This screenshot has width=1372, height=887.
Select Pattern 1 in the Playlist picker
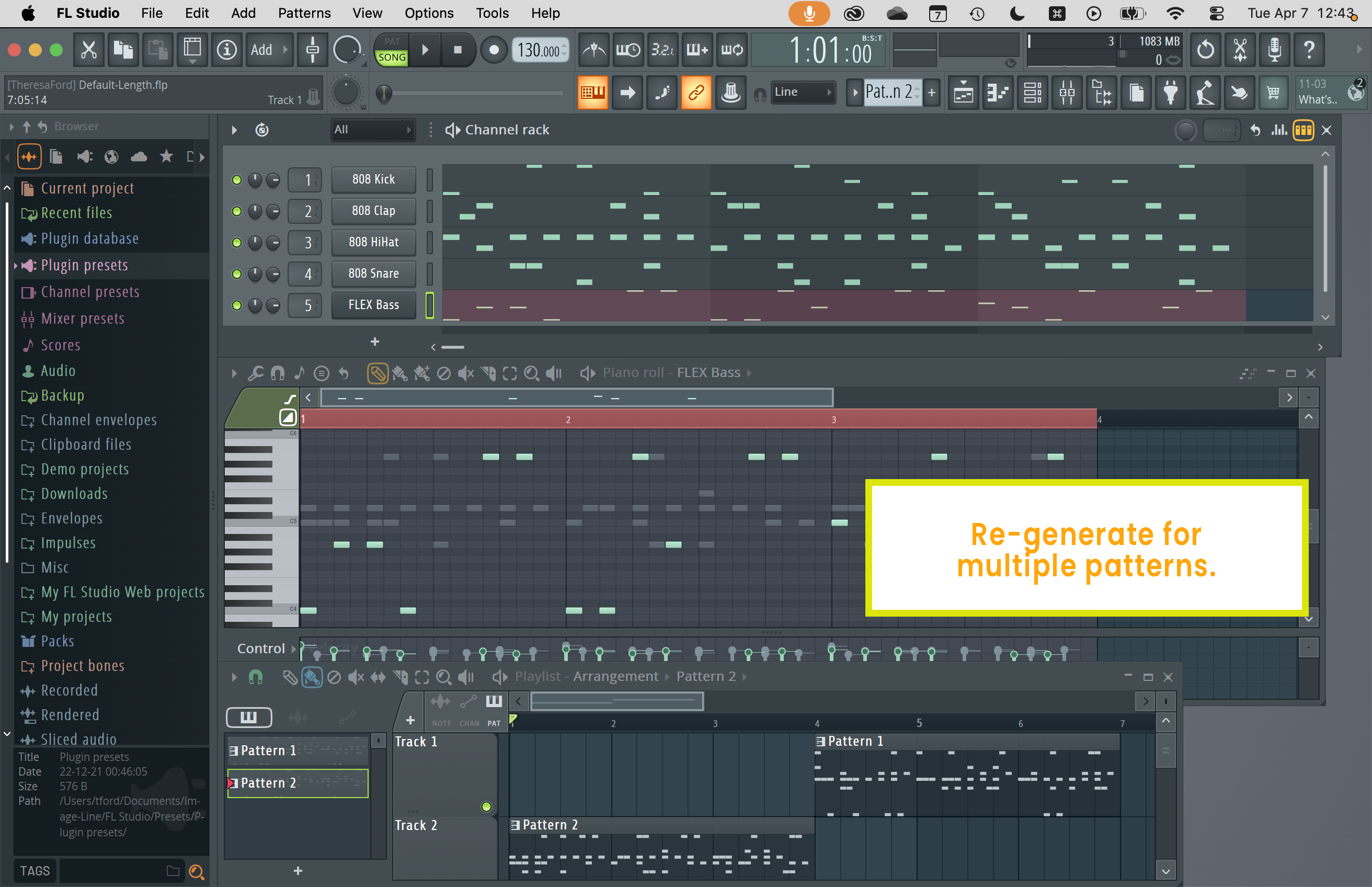click(x=297, y=751)
